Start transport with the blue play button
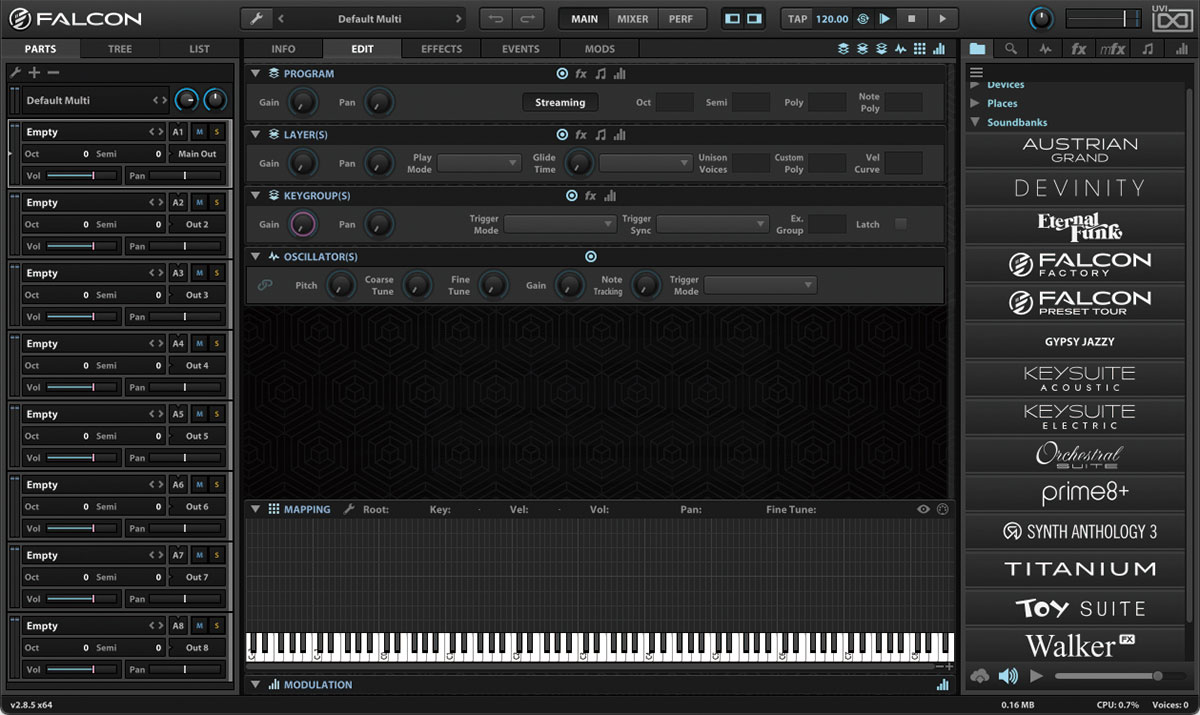The height and width of the screenshot is (715, 1200). (x=885, y=18)
